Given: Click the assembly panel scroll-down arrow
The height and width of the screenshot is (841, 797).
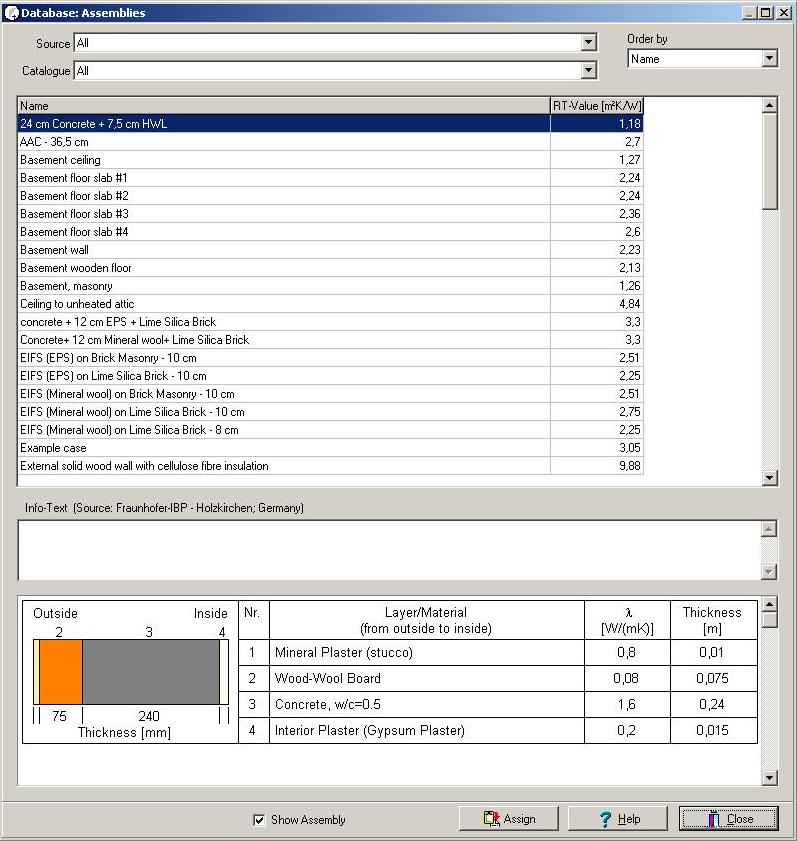Looking at the screenshot, I should [770, 777].
